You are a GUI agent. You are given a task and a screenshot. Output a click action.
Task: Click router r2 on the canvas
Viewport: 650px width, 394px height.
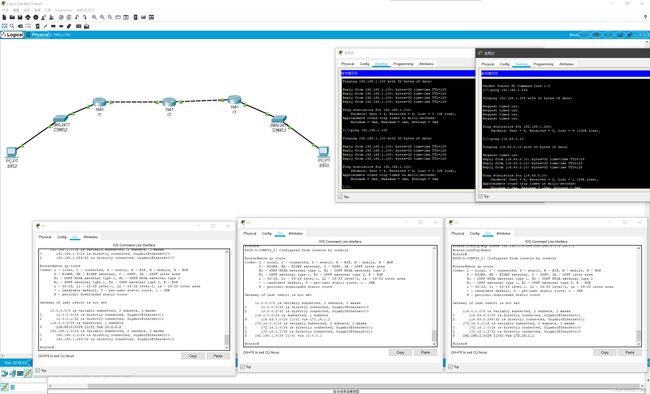[169, 102]
